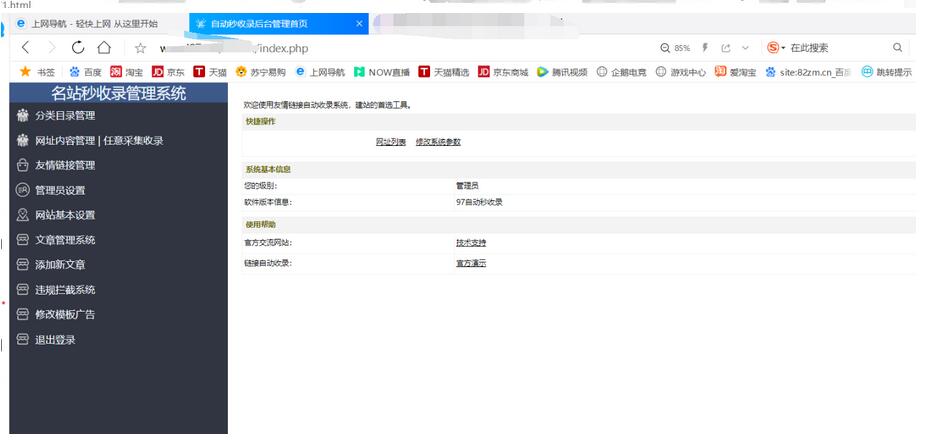Open the 跳转提示 bookmark
Screen dimensions: 933x440
887,72
